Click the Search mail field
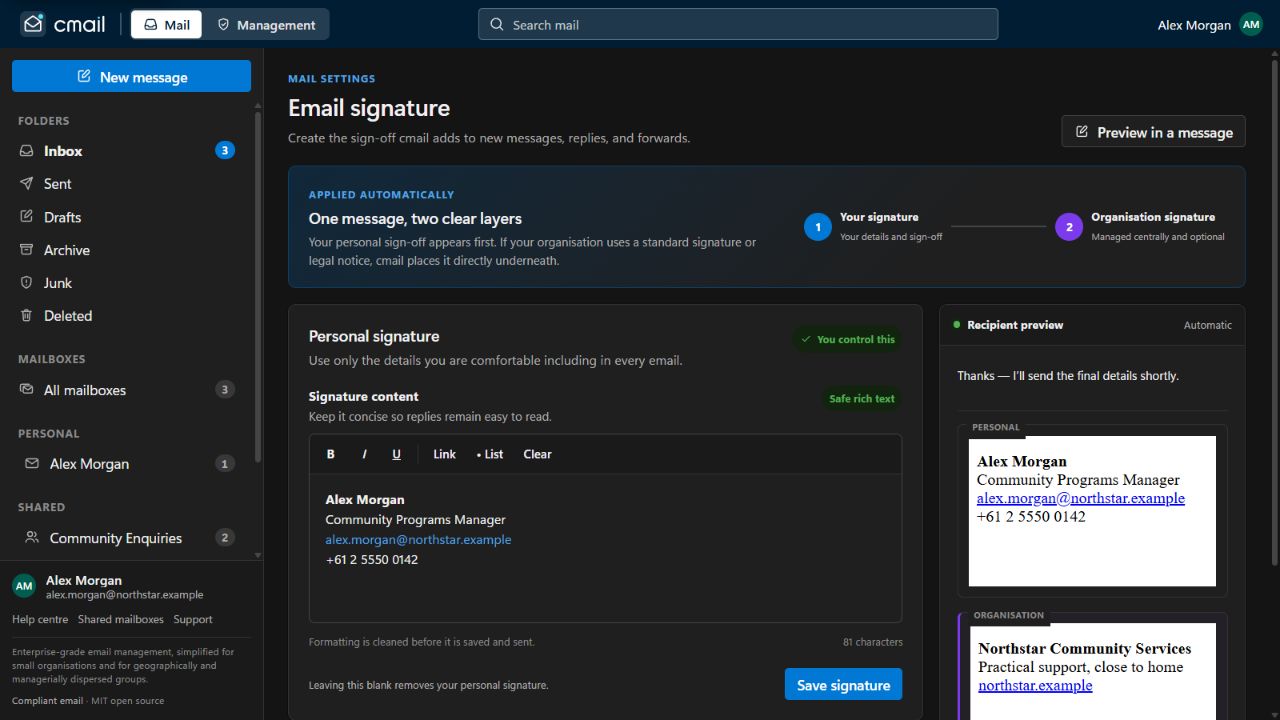Image resolution: width=1280 pixels, height=720 pixels. pyautogui.click(x=738, y=25)
